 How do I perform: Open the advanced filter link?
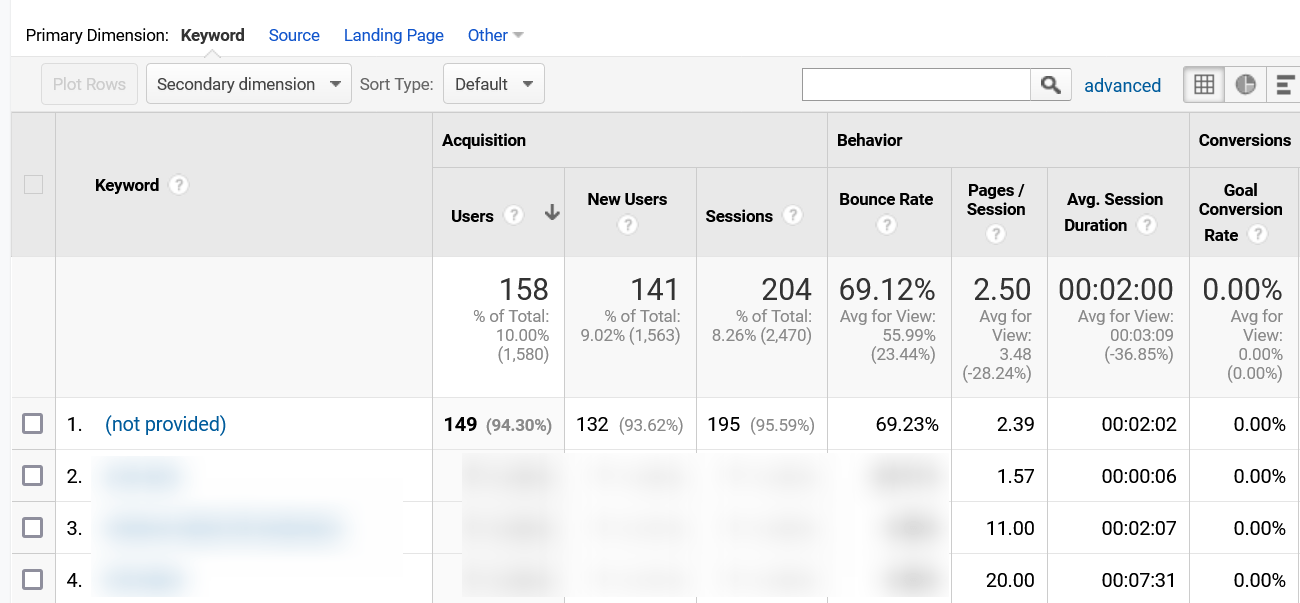coord(1122,86)
